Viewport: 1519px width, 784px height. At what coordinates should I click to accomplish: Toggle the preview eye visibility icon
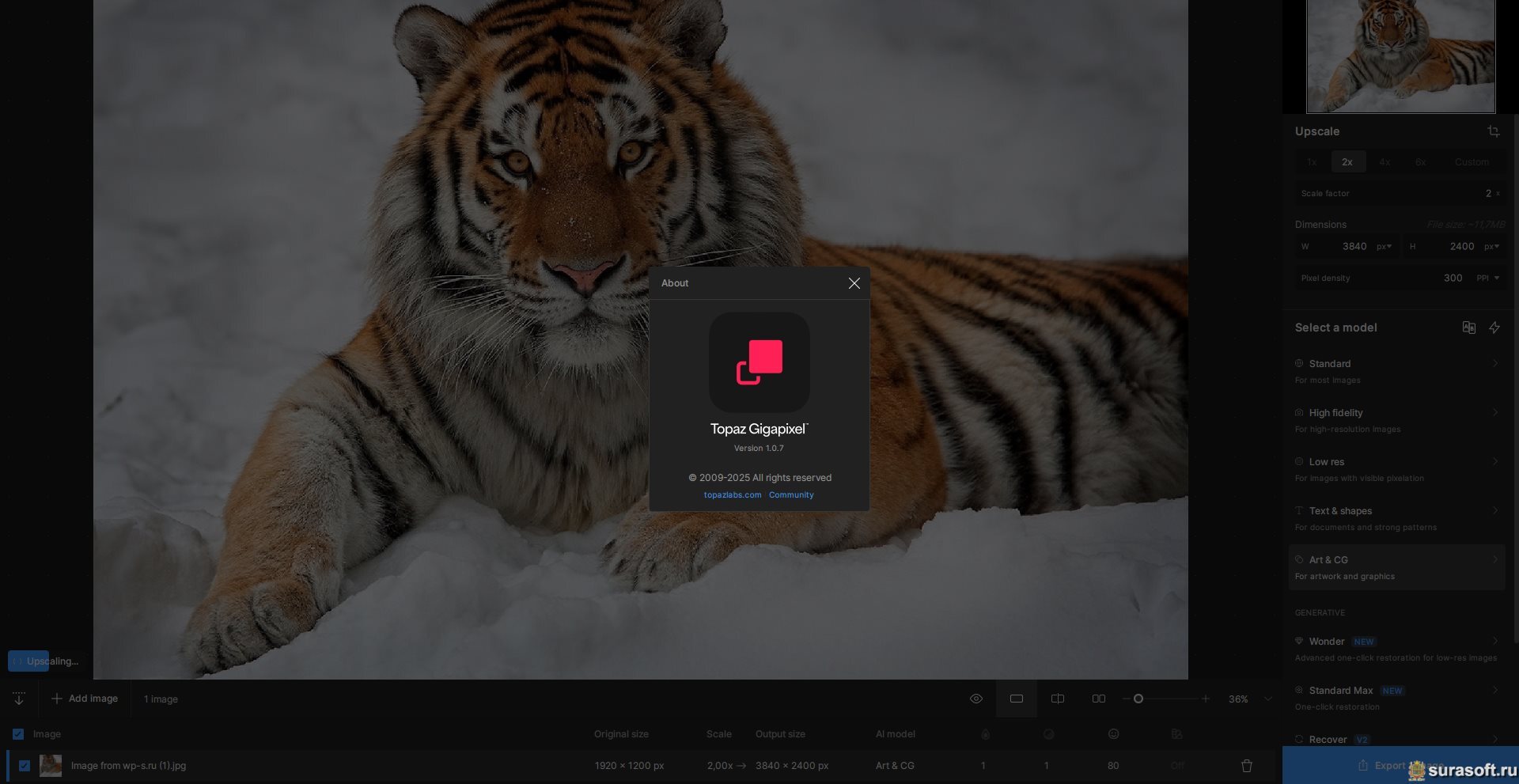pos(976,699)
